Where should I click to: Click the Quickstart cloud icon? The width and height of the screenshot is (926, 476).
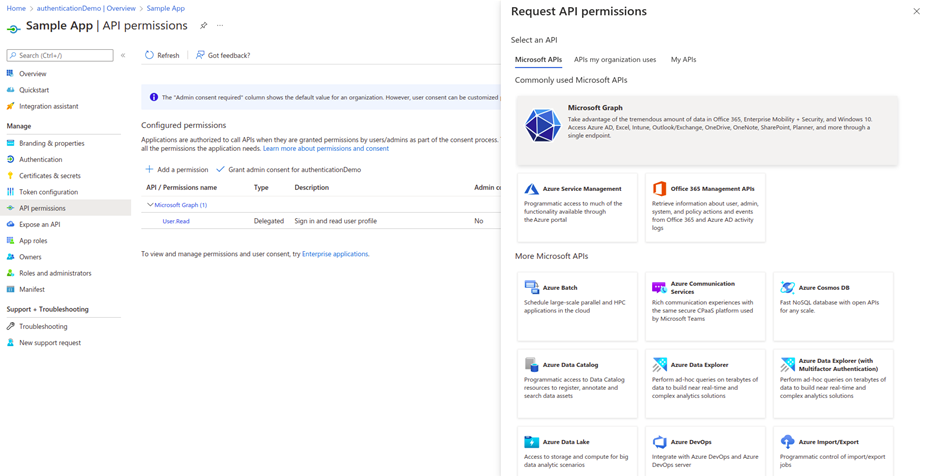coord(10,90)
